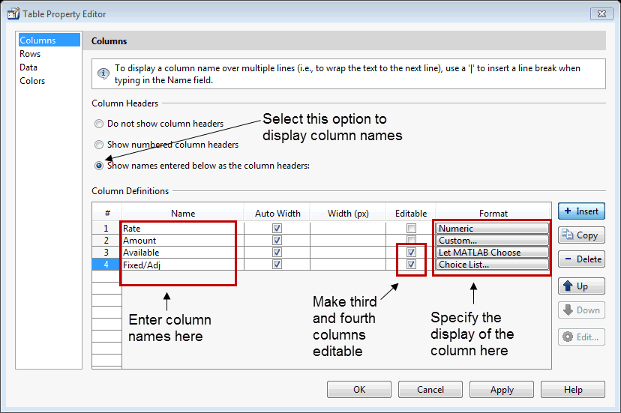The width and height of the screenshot is (621, 413).
Task: Click the info icon in Columns description
Action: [x=103, y=73]
